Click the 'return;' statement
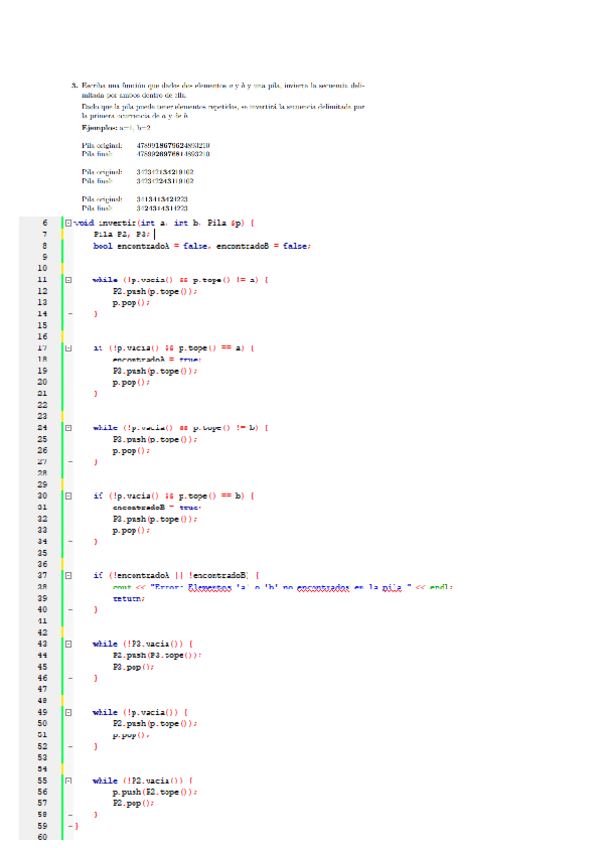 coord(128,598)
